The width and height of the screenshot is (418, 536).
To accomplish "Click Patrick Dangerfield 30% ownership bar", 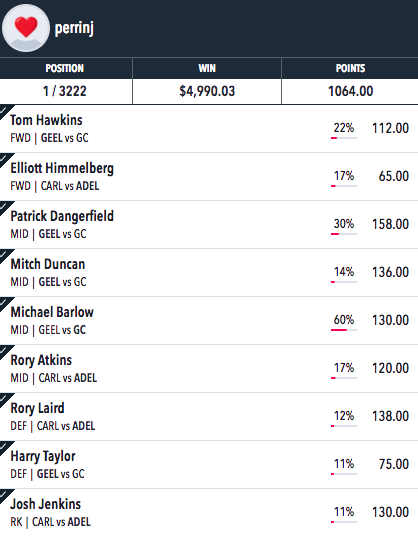I will [x=344, y=234].
